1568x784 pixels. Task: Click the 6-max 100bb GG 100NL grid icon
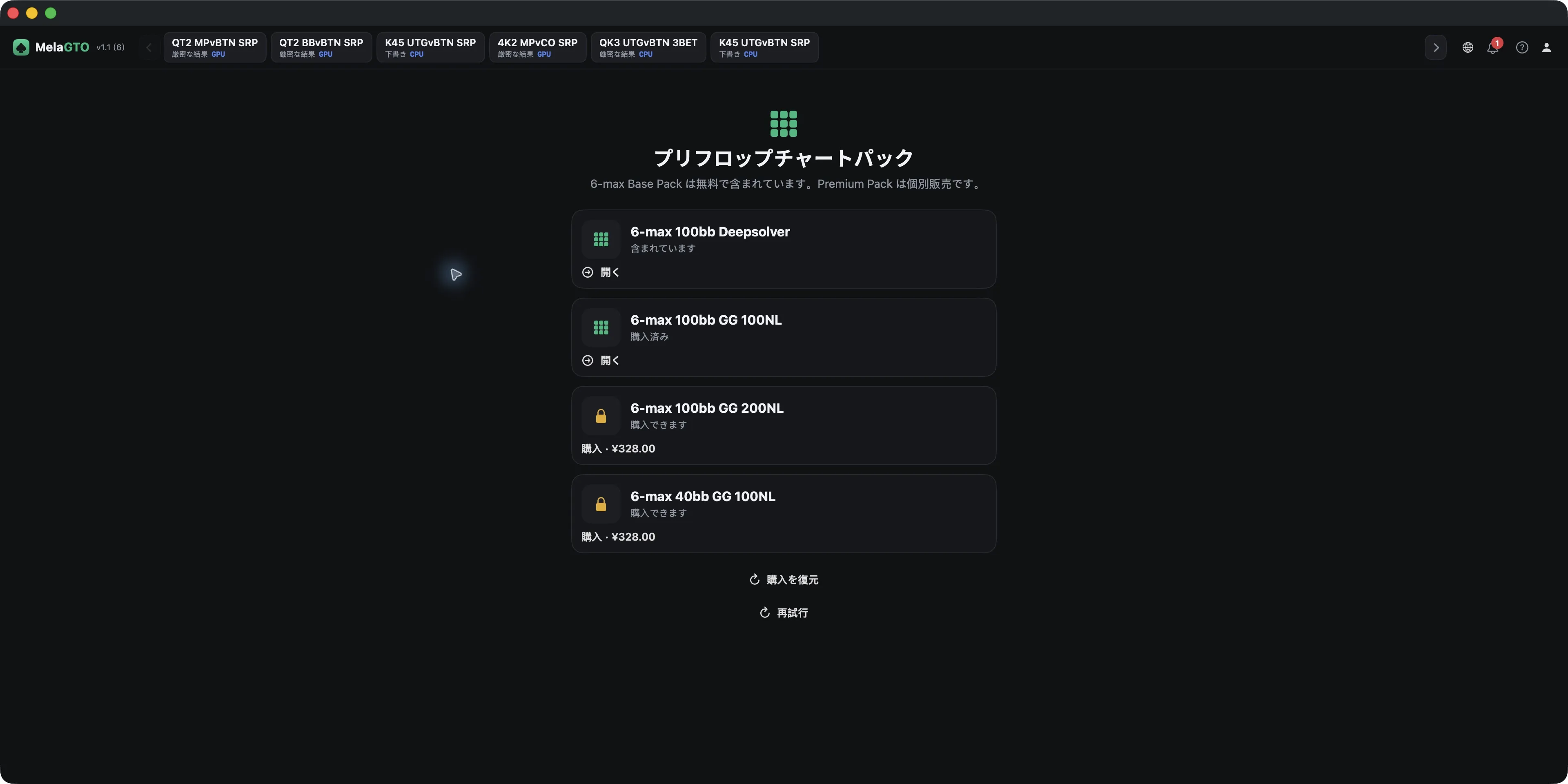[x=601, y=327]
